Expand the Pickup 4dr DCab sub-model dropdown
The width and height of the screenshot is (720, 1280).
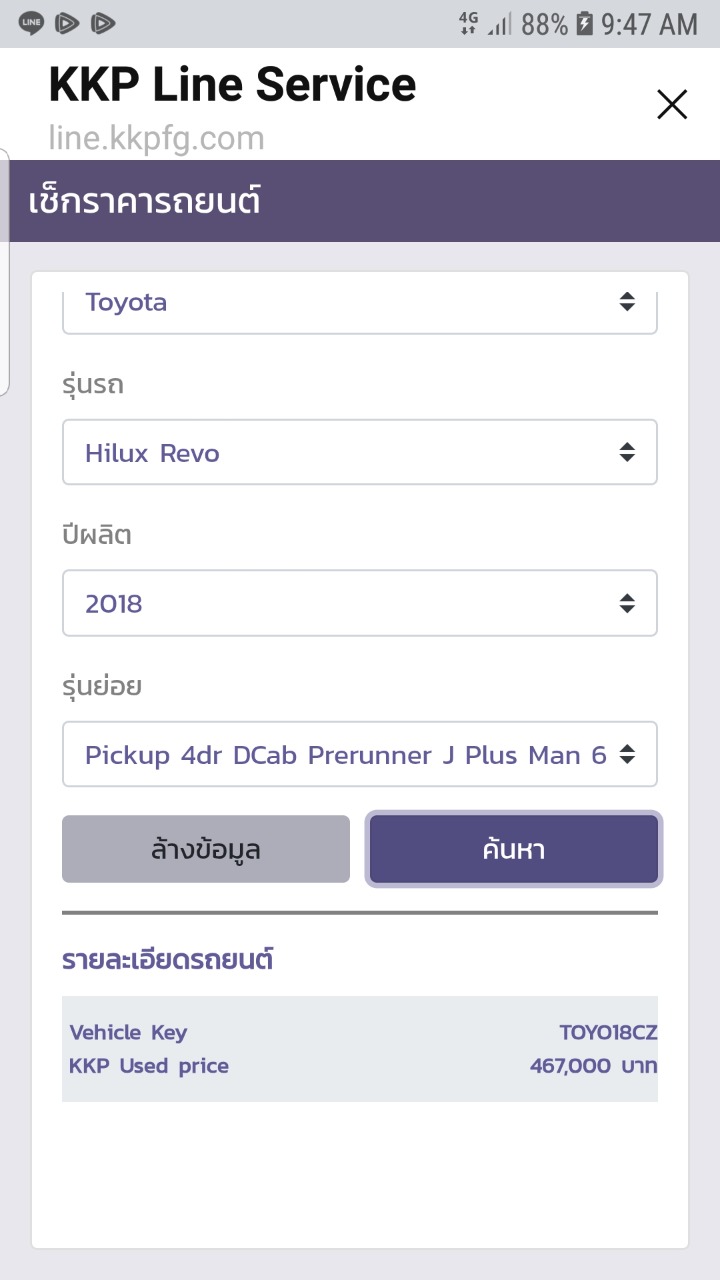pyautogui.click(x=360, y=754)
